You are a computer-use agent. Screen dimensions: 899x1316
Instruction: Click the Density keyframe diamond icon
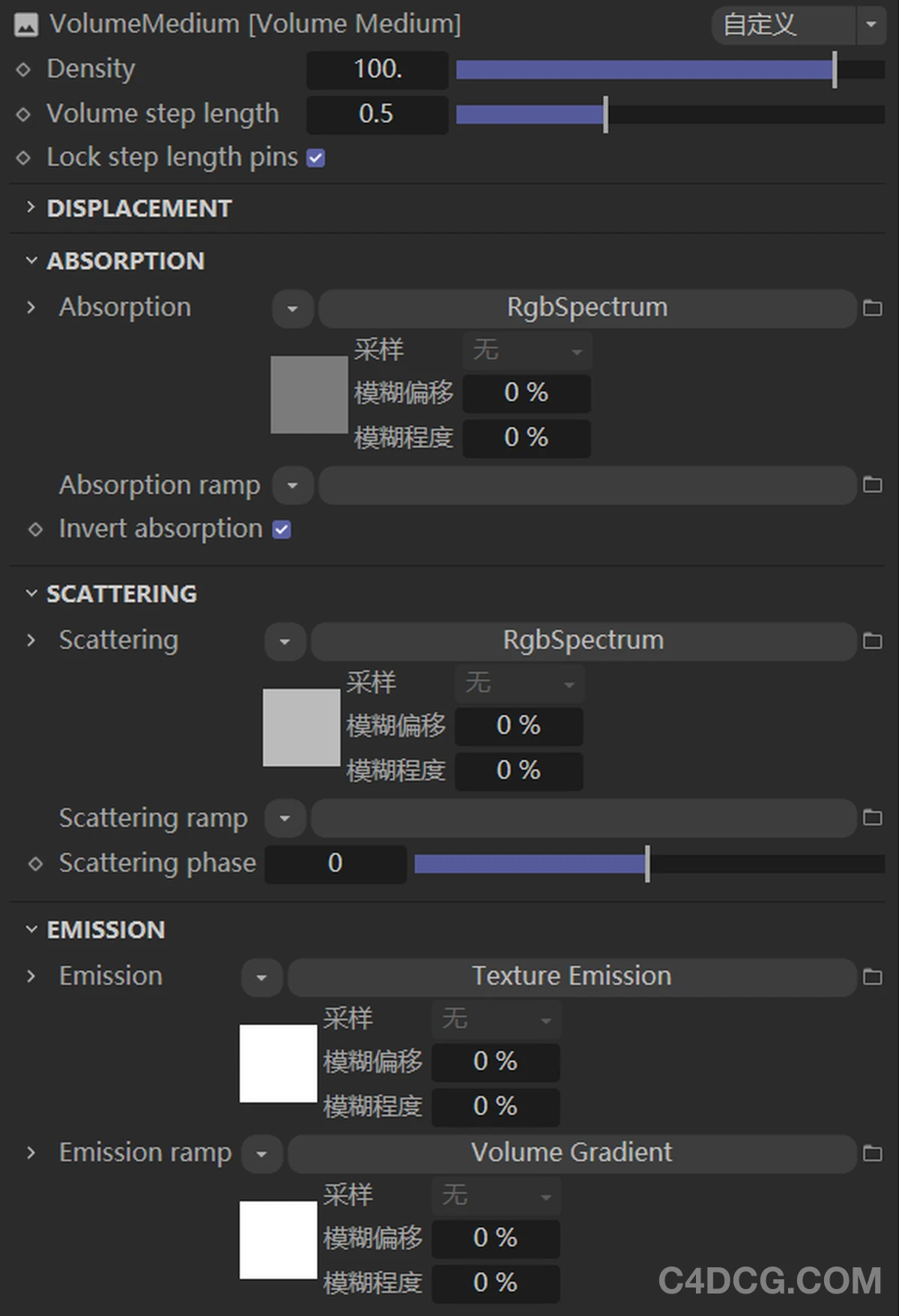click(23, 70)
